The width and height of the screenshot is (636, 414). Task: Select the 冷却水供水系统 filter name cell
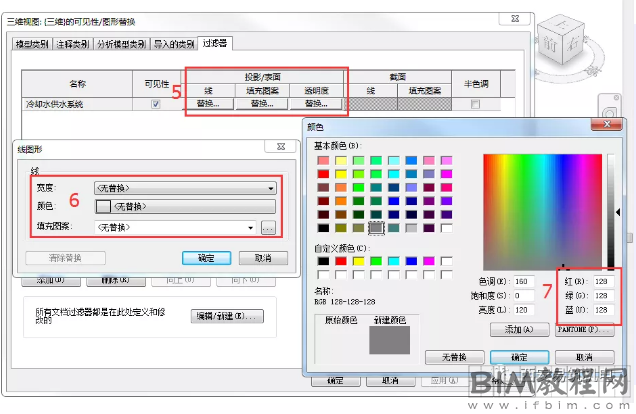(x=77, y=104)
